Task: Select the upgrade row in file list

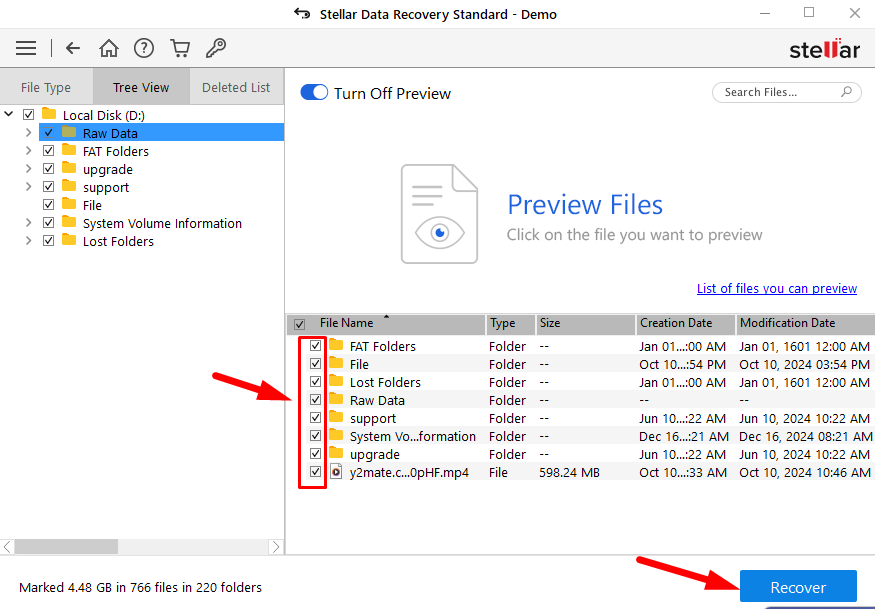Action: [x=580, y=454]
